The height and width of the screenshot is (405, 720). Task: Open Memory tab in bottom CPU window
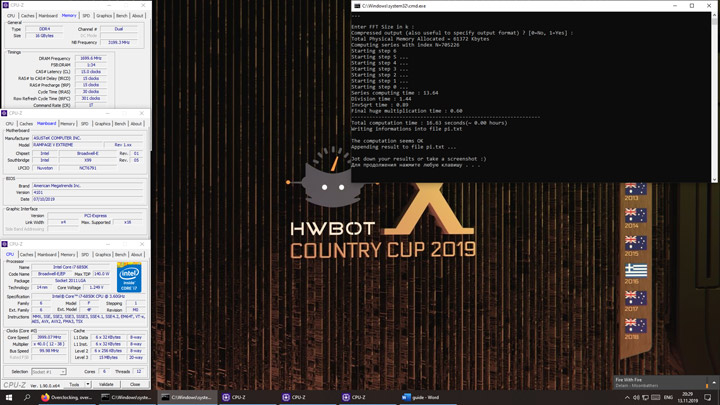click(x=68, y=254)
